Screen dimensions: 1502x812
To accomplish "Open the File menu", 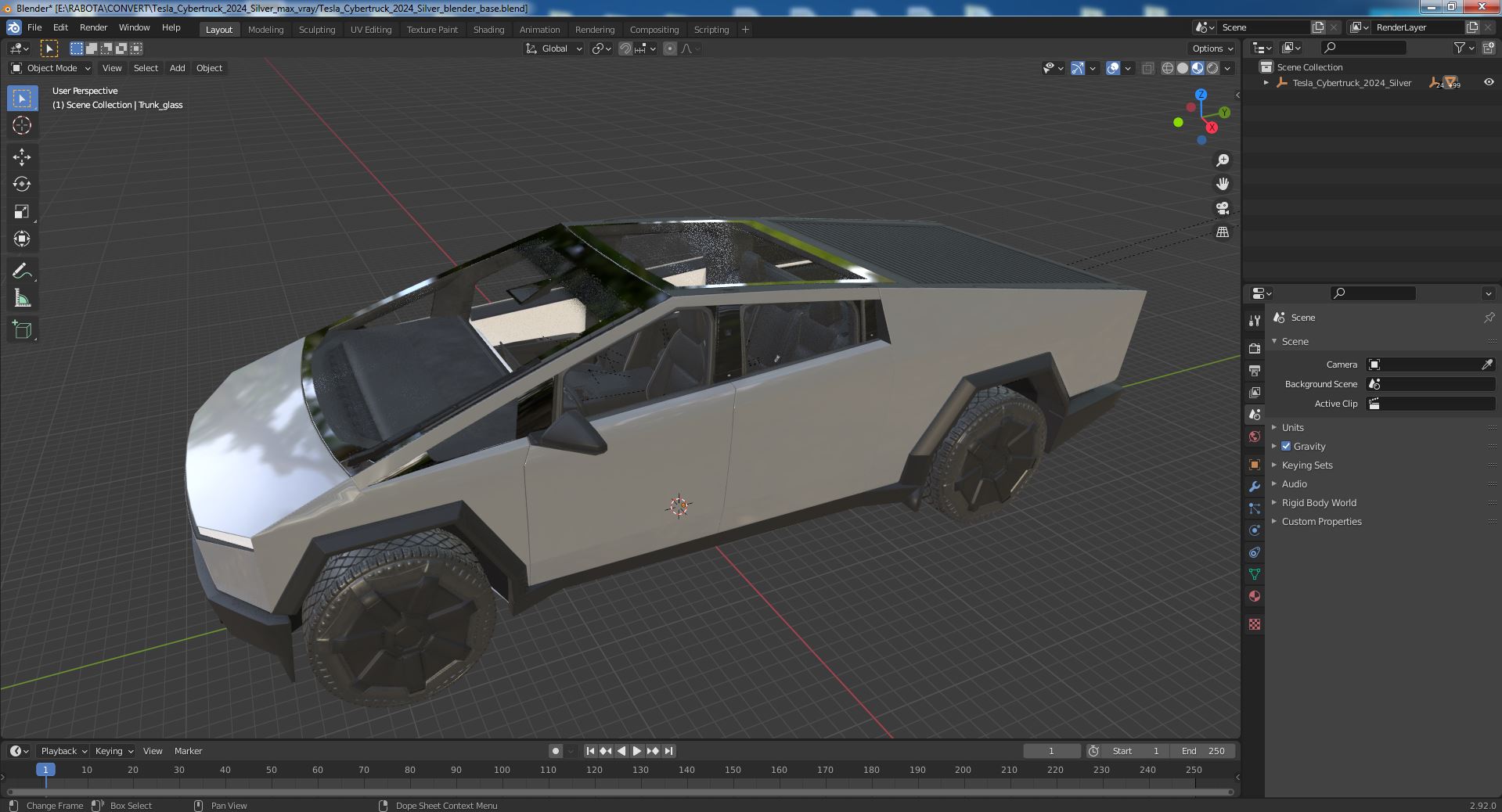I will (34, 27).
